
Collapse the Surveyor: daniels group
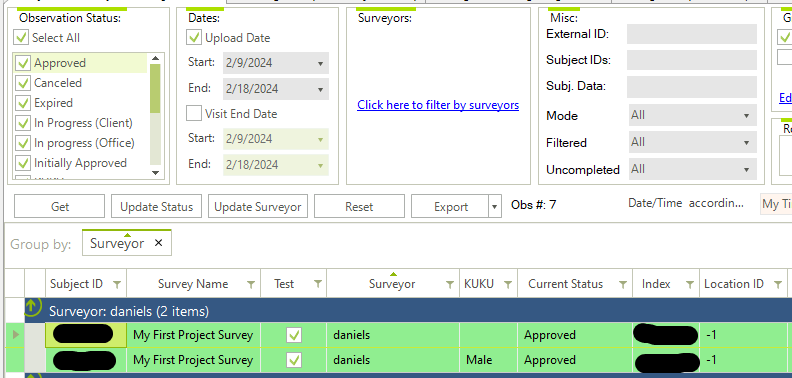[32, 306]
